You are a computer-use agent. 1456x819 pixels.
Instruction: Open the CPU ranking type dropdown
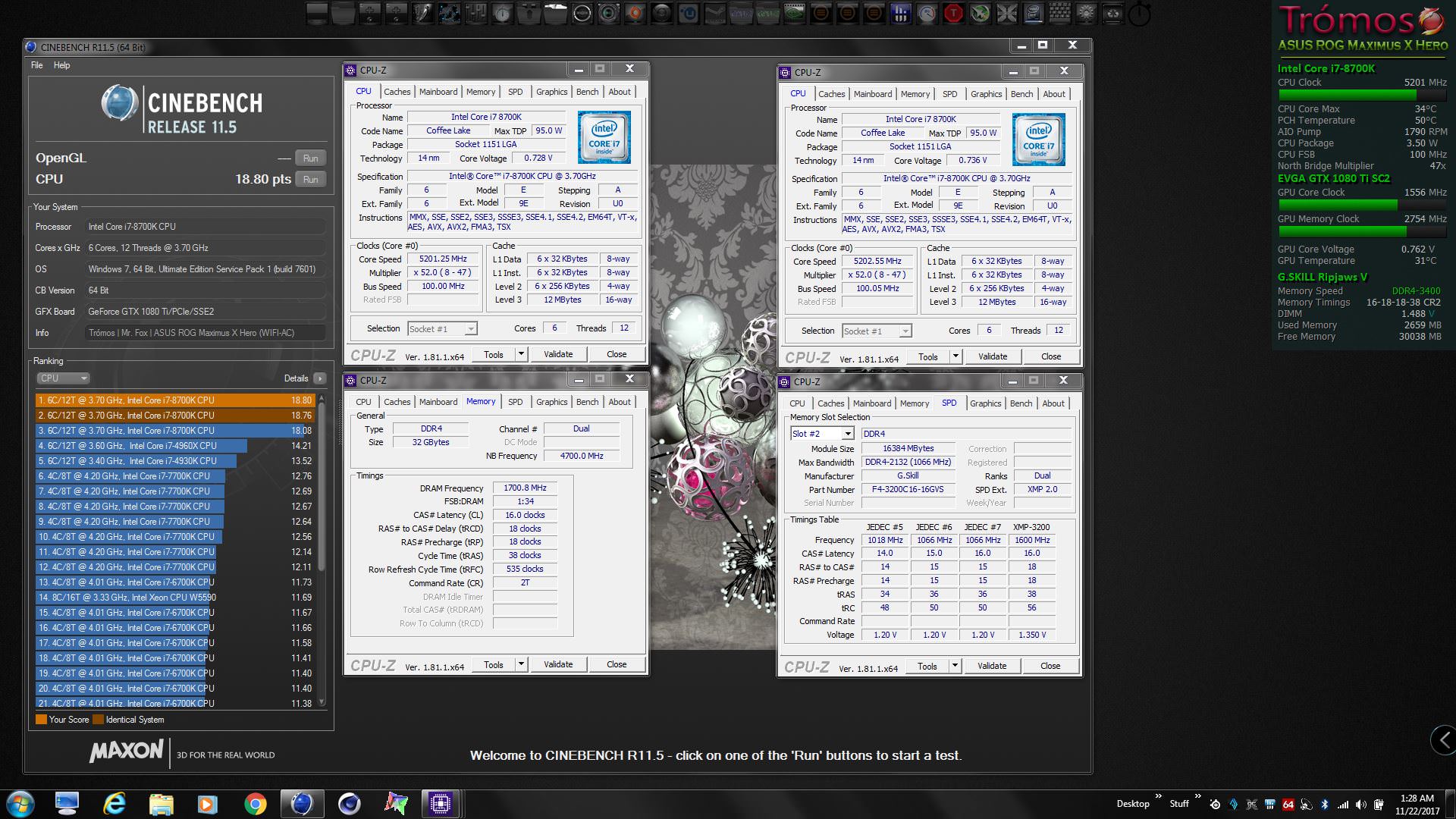(63, 378)
